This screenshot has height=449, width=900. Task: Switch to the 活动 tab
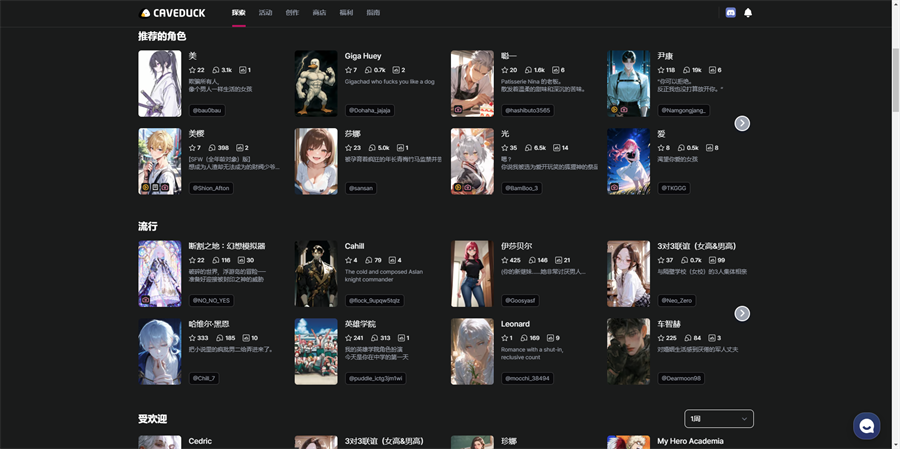[265, 13]
